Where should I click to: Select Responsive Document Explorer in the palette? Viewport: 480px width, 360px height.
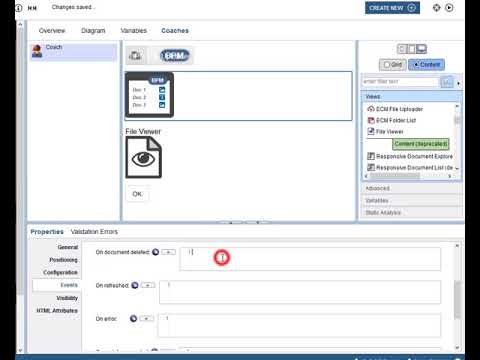click(x=414, y=156)
